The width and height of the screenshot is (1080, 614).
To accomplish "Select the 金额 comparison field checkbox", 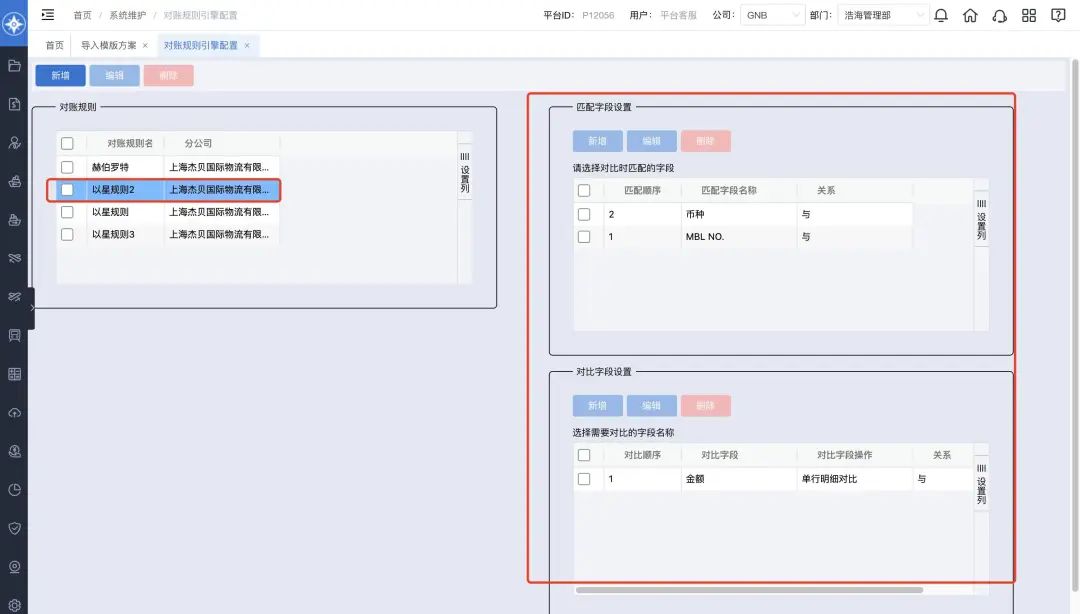I will pos(584,479).
